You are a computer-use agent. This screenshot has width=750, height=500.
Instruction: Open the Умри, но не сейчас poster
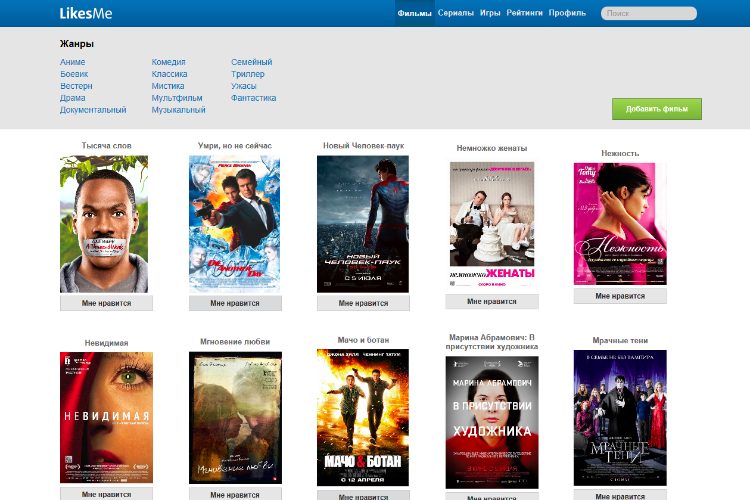pyautogui.click(x=234, y=224)
